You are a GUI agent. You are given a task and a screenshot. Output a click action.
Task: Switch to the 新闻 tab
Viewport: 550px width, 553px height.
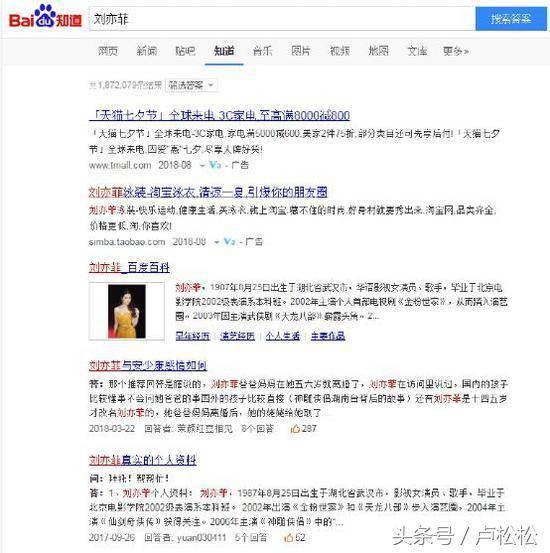pos(147,51)
